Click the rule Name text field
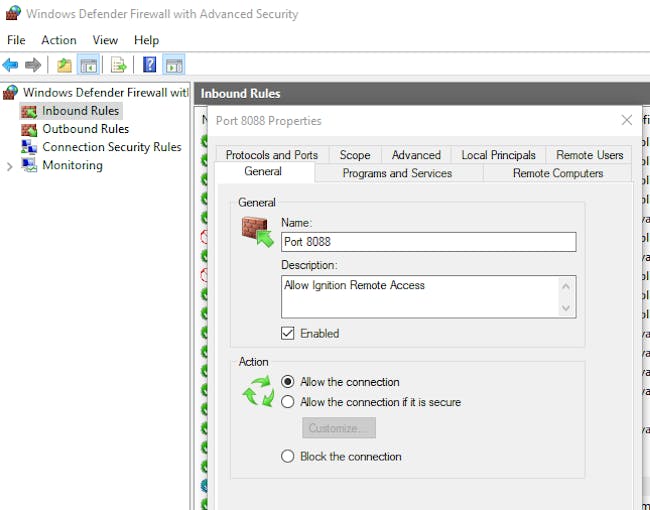The height and width of the screenshot is (510, 650). pos(428,241)
